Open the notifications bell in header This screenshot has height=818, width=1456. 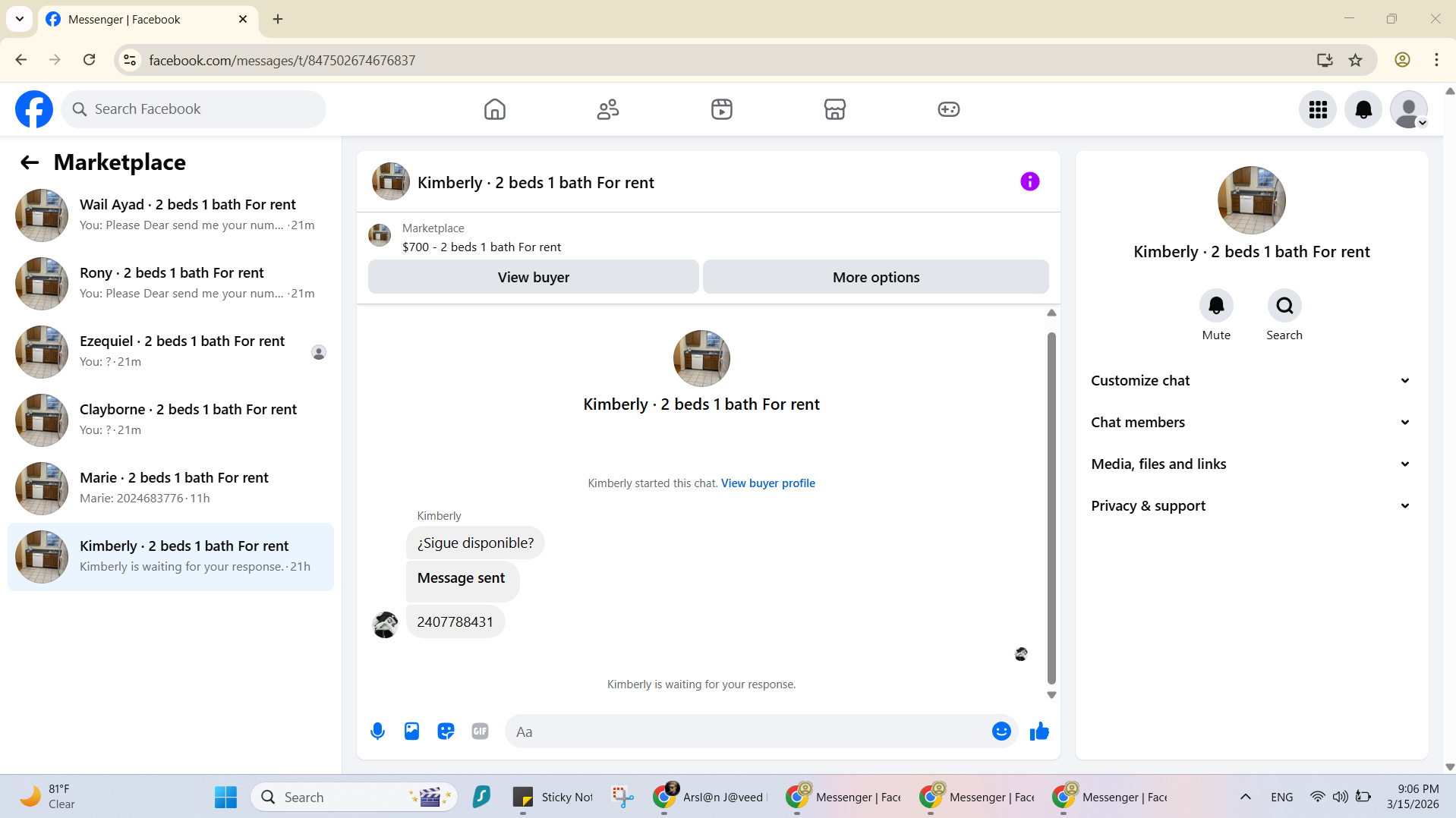tap(1363, 109)
